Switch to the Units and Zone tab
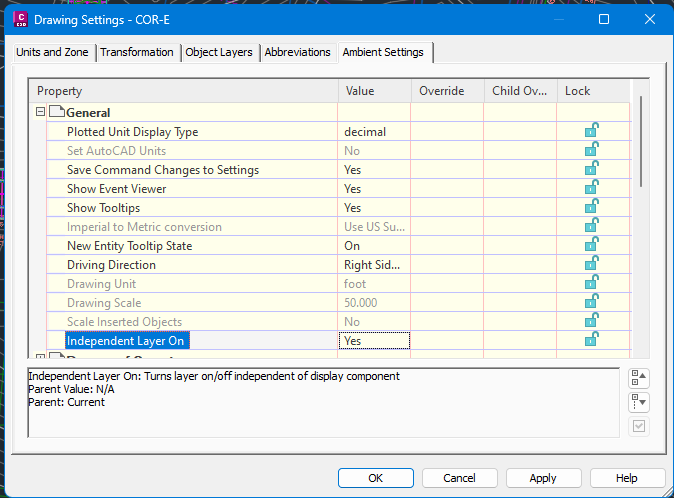Screen dimensions: 674x498 point(52,52)
